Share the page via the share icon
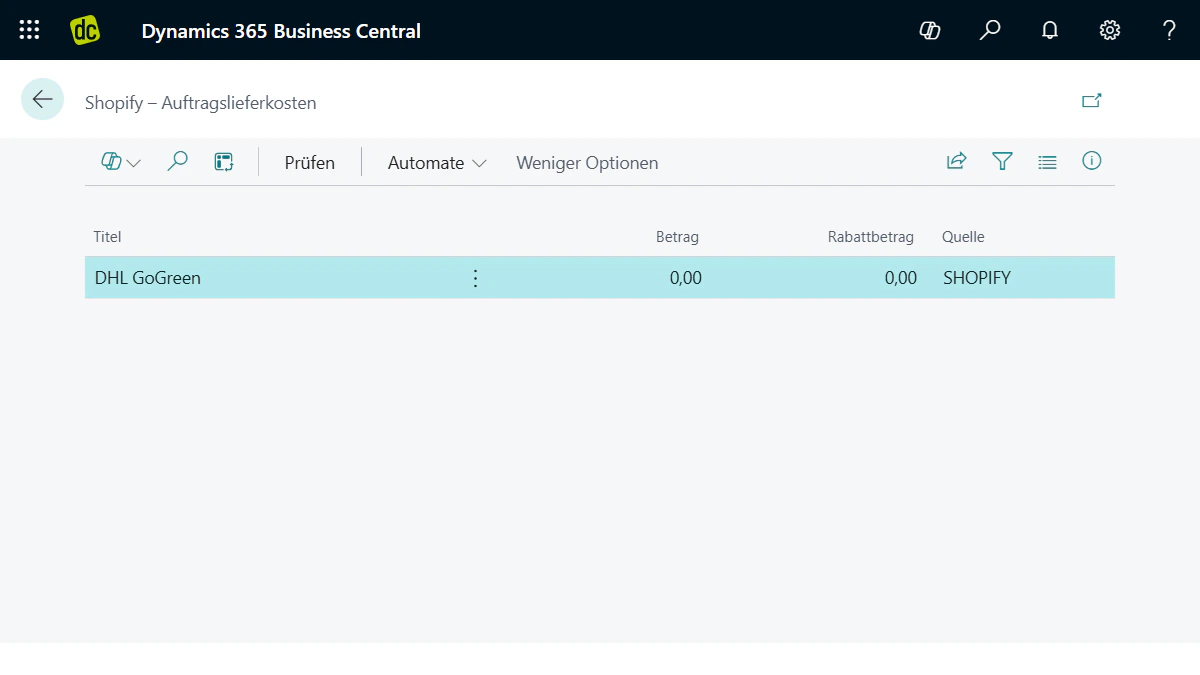The height and width of the screenshot is (675, 1200). (x=957, y=161)
